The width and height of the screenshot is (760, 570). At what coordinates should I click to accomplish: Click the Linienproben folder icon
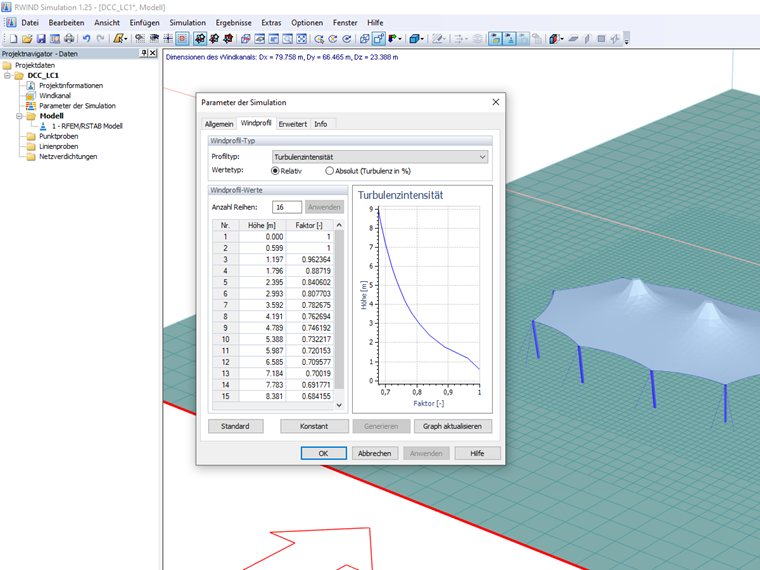click(x=31, y=146)
